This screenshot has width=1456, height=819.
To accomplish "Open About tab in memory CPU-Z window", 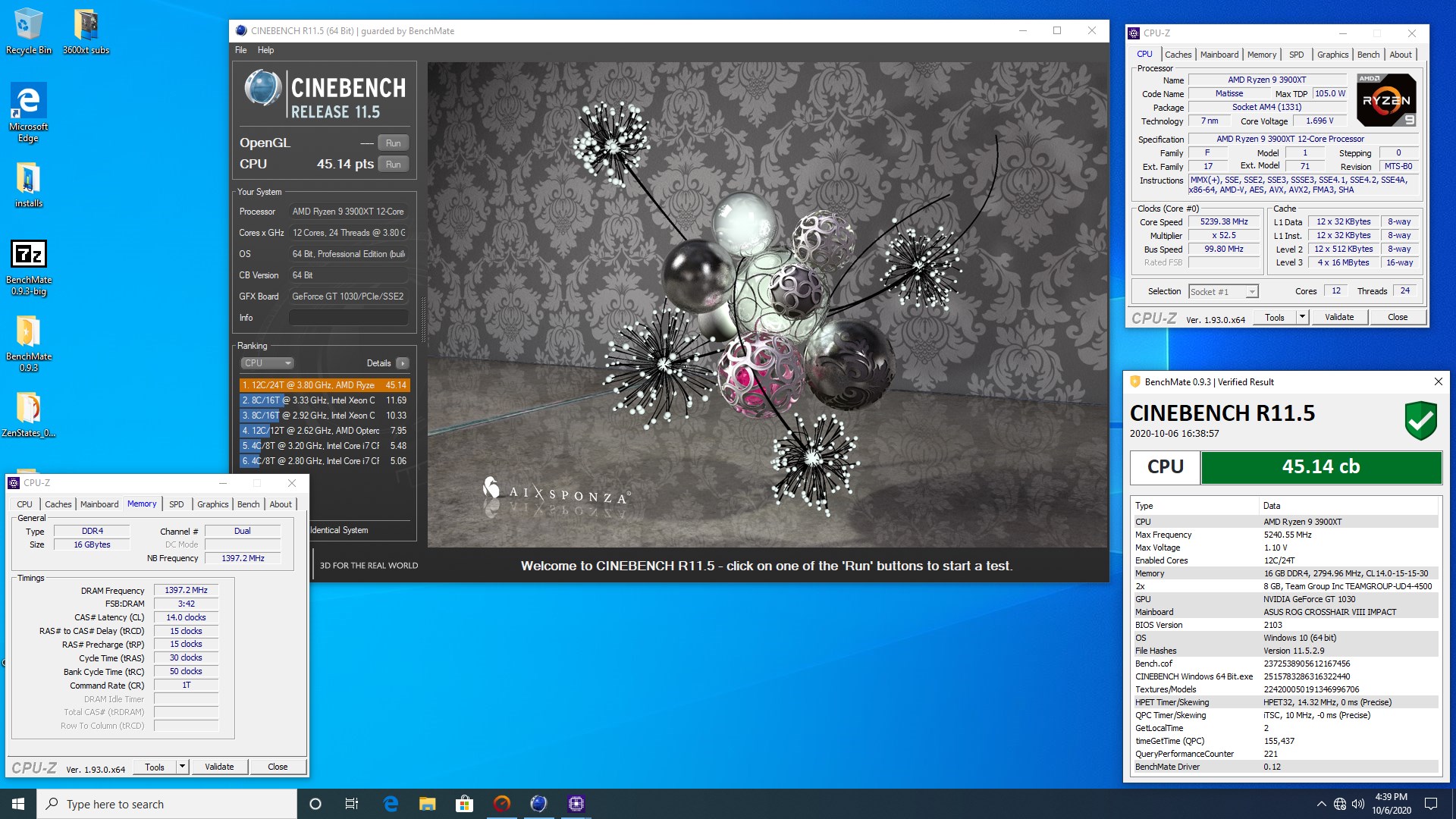I will coord(281,504).
